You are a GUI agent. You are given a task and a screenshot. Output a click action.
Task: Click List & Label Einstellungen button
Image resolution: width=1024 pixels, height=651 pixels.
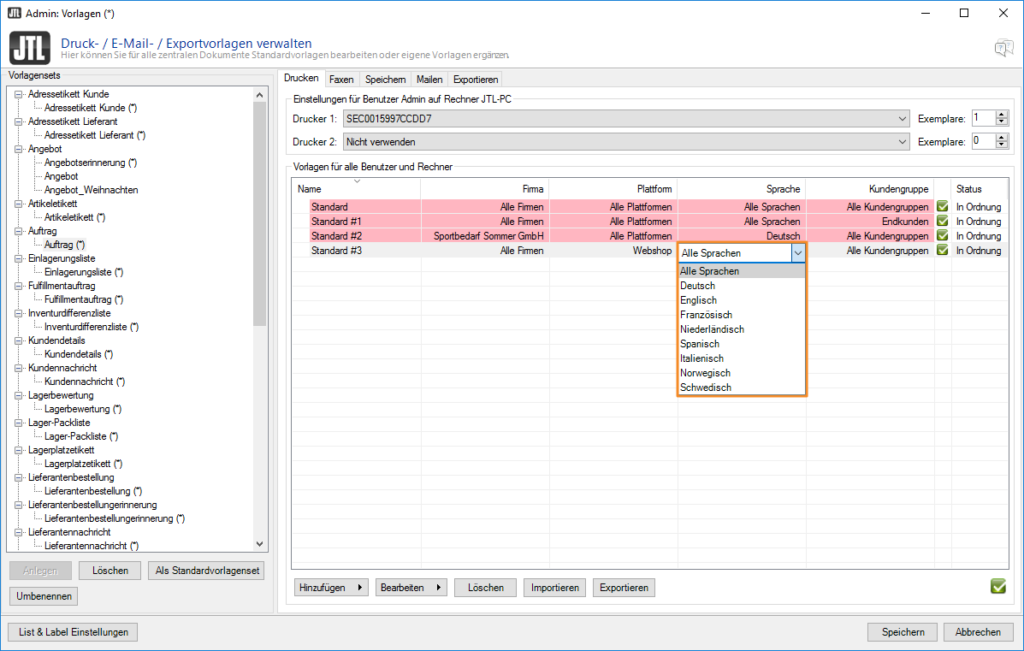(x=73, y=632)
